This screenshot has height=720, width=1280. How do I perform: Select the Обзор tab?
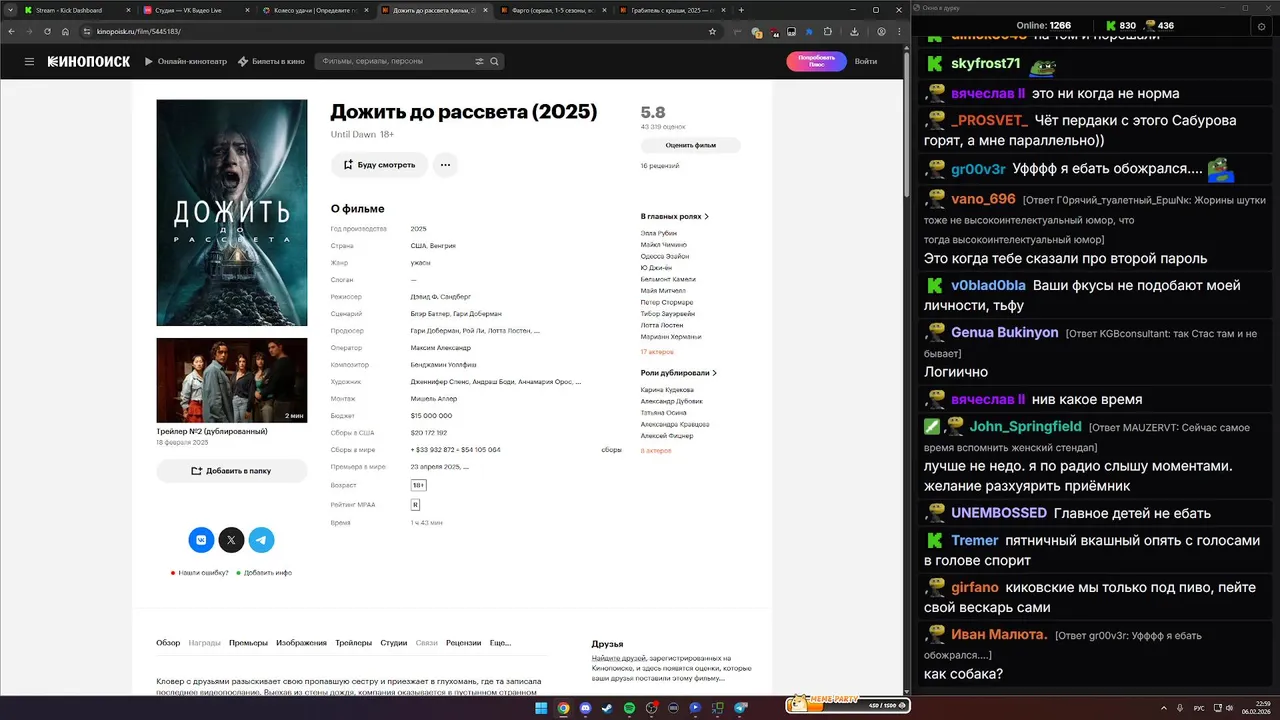[168, 643]
